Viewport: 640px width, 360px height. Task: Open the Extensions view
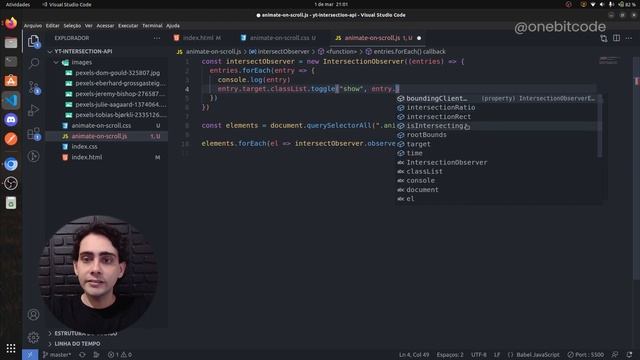(x=34, y=133)
